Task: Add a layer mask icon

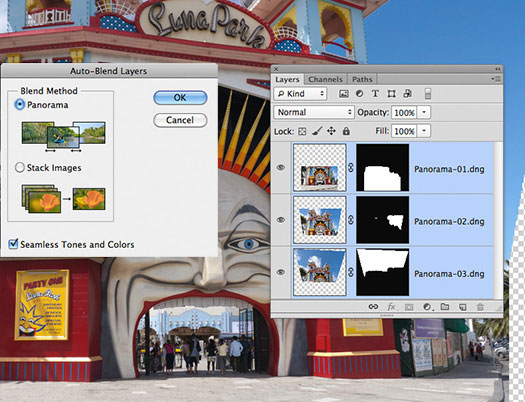Action: click(x=409, y=307)
